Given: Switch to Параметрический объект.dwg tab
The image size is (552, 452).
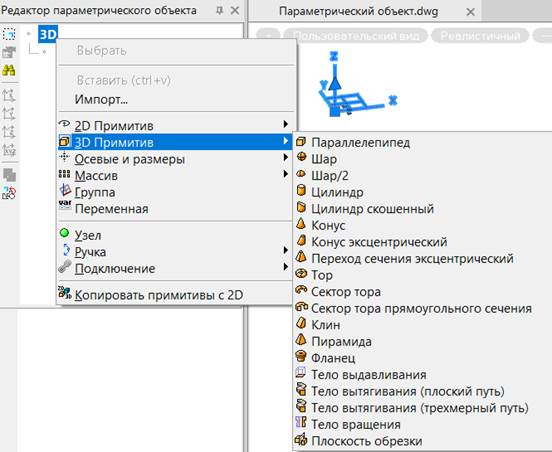Looking at the screenshot, I should tap(358, 12).
